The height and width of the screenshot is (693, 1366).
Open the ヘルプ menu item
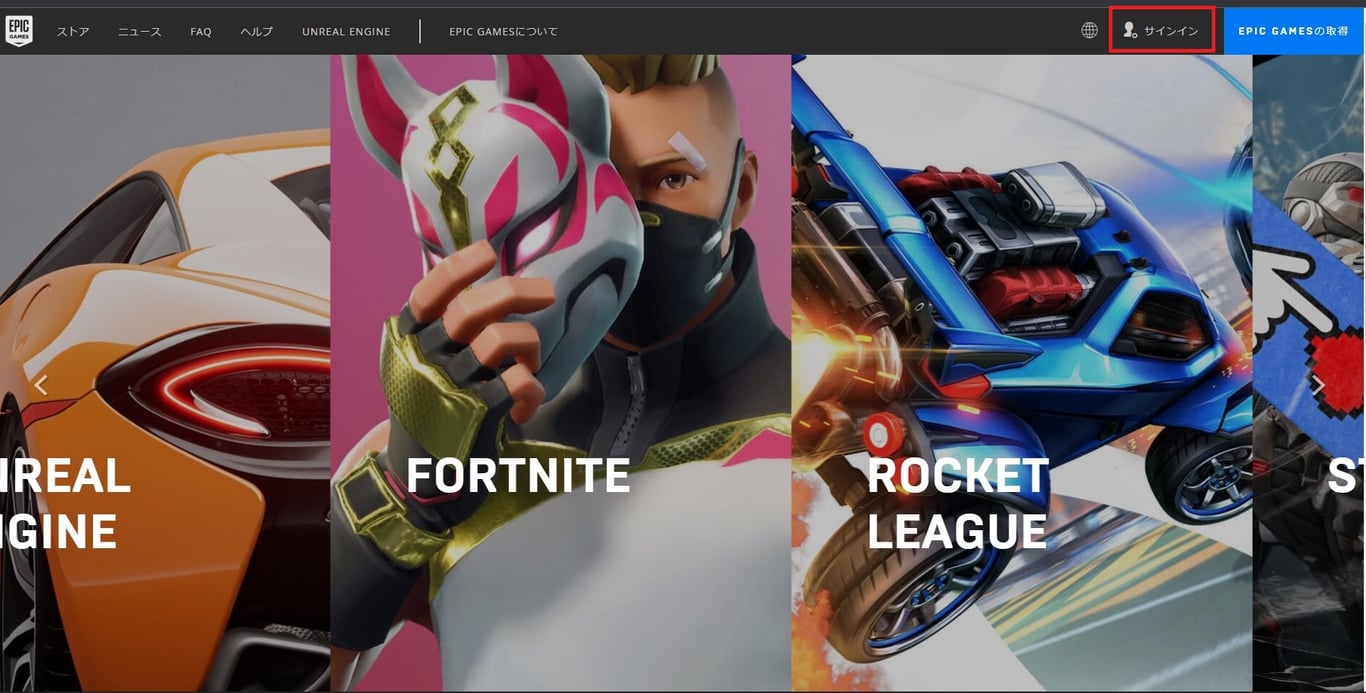click(x=256, y=31)
